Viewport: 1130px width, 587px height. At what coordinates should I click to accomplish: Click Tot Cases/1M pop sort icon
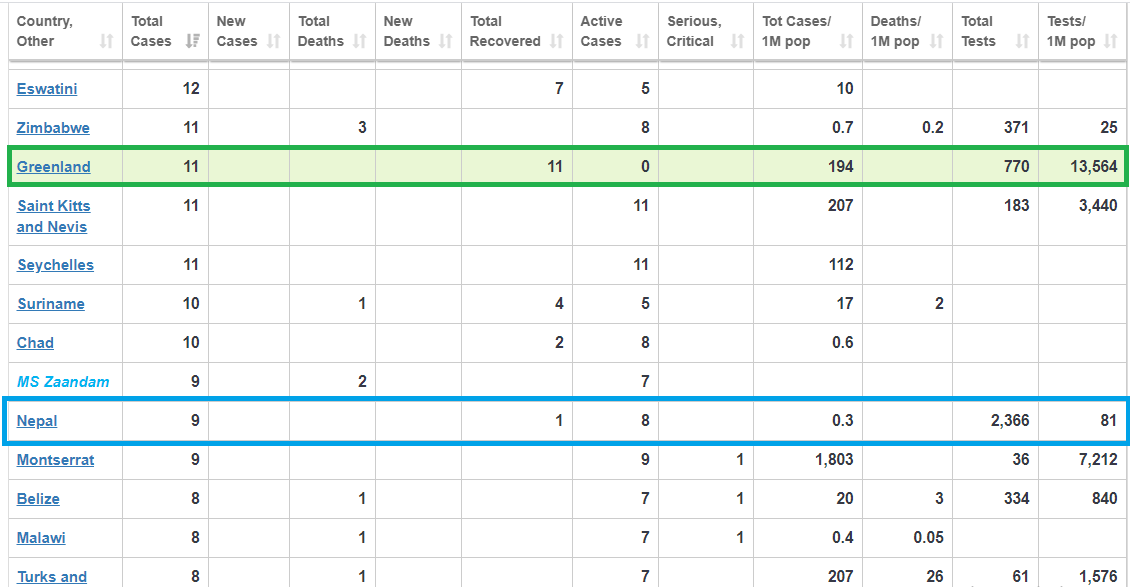[x=846, y=41]
